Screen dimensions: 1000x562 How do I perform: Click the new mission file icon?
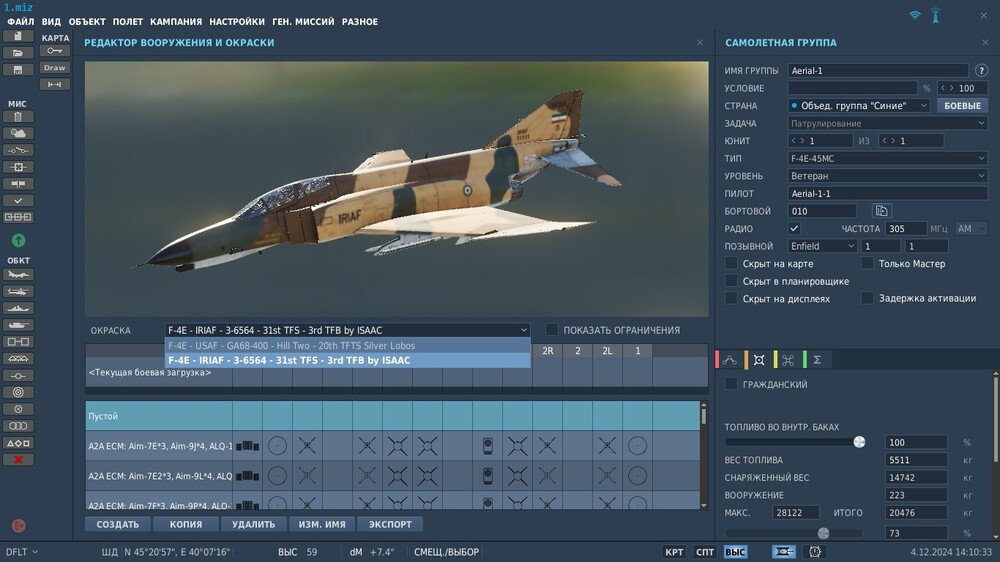(x=18, y=36)
